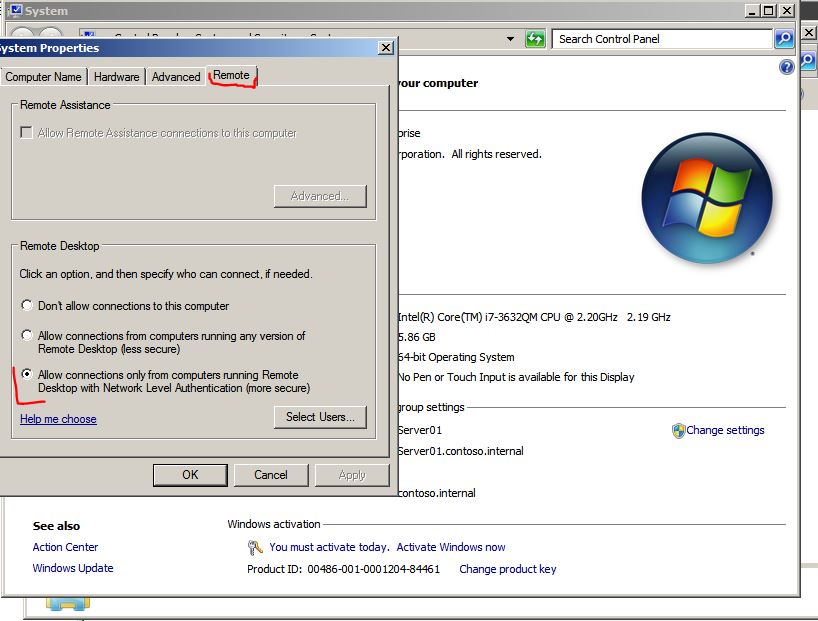818x621 pixels.
Task: Select the Remote tab
Action: [231, 75]
